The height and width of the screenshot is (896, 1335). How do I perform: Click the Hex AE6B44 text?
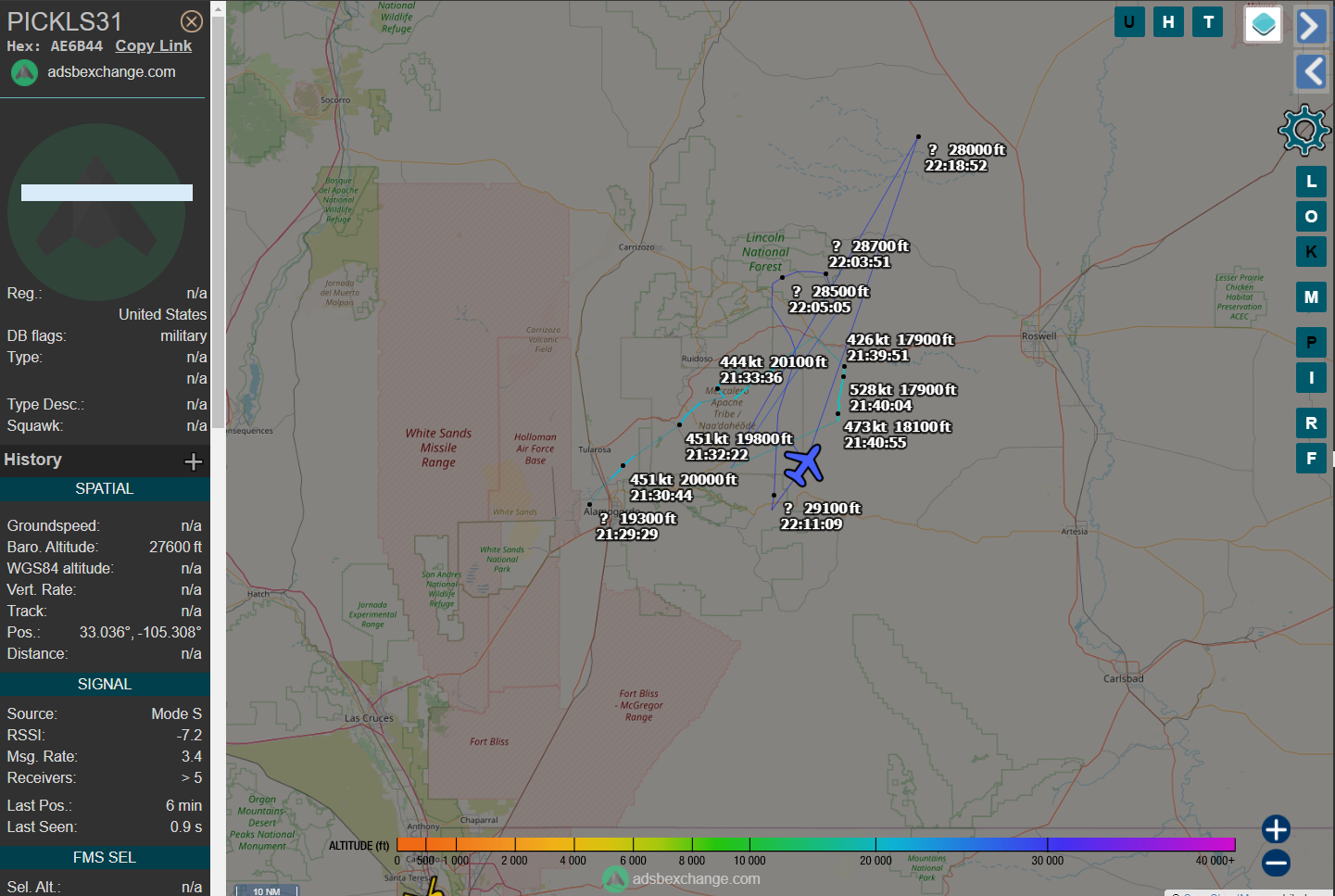tap(55, 46)
